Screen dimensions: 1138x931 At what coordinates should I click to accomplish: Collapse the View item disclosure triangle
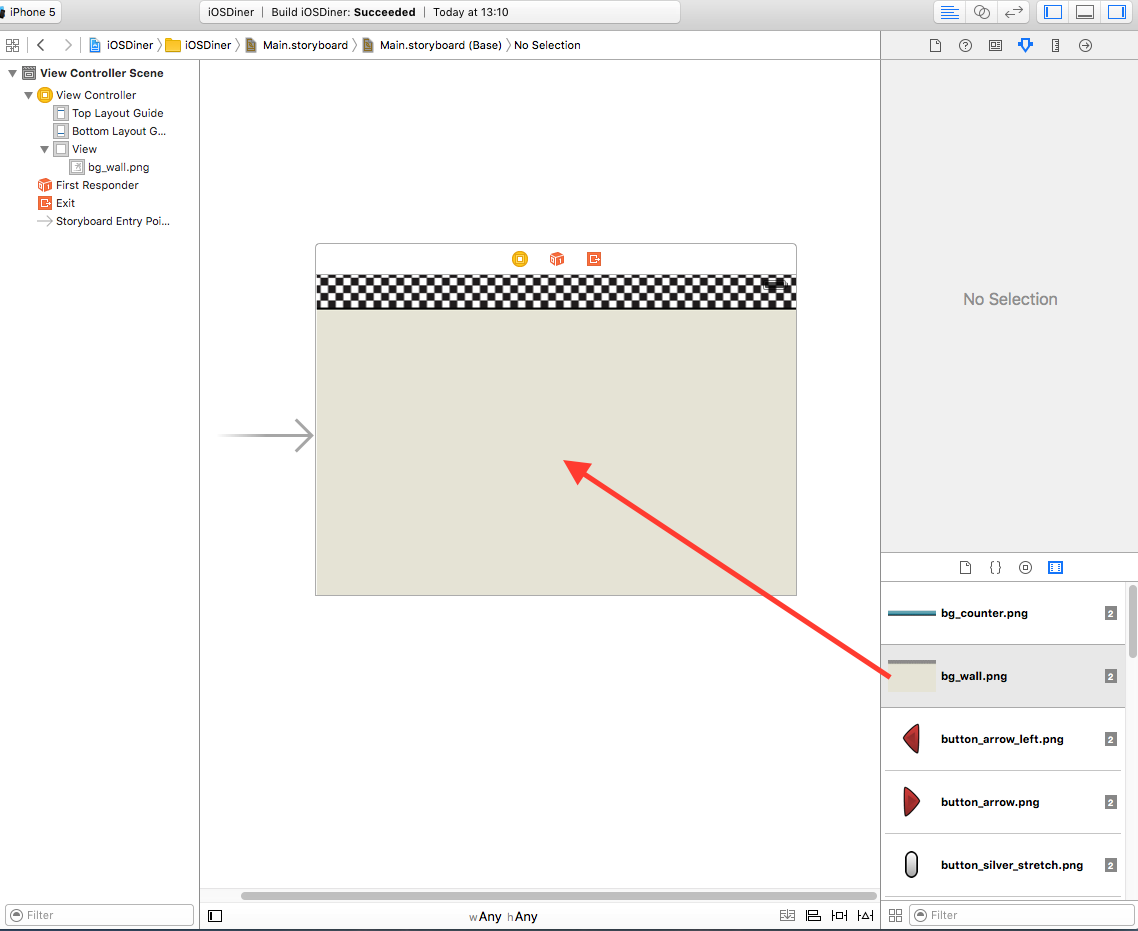44,149
